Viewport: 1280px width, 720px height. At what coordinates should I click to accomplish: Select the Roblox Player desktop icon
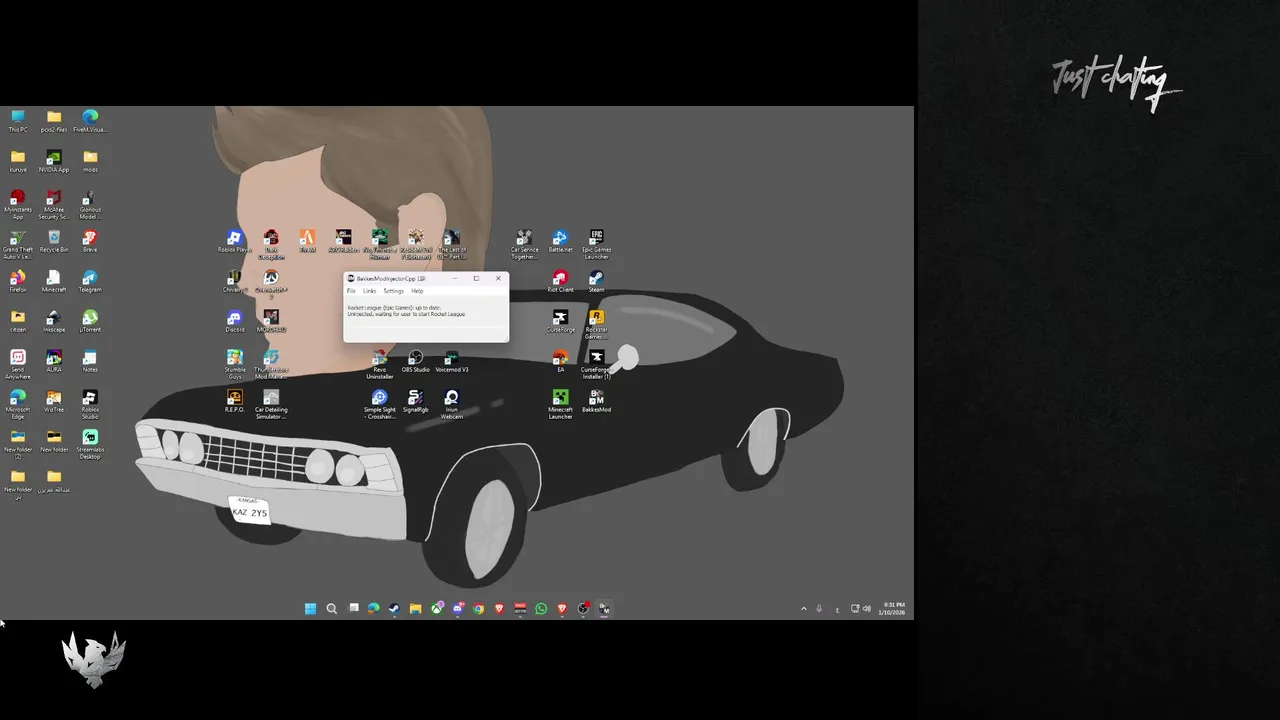point(234,241)
